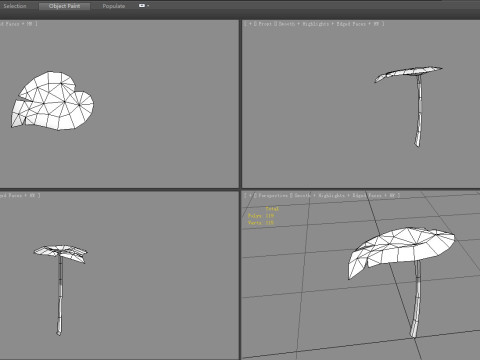Click the Polys count statistic text
This screenshot has width=480, height=360.
coord(261,216)
